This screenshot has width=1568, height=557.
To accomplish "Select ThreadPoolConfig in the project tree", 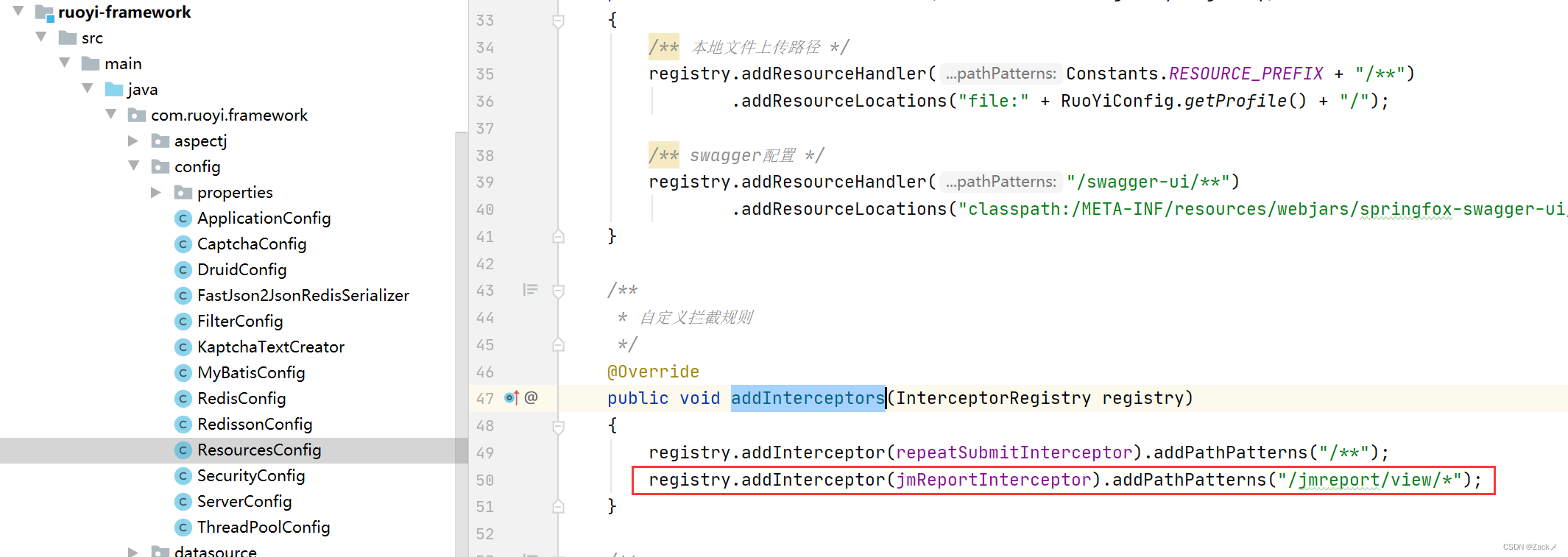I will coord(264,528).
